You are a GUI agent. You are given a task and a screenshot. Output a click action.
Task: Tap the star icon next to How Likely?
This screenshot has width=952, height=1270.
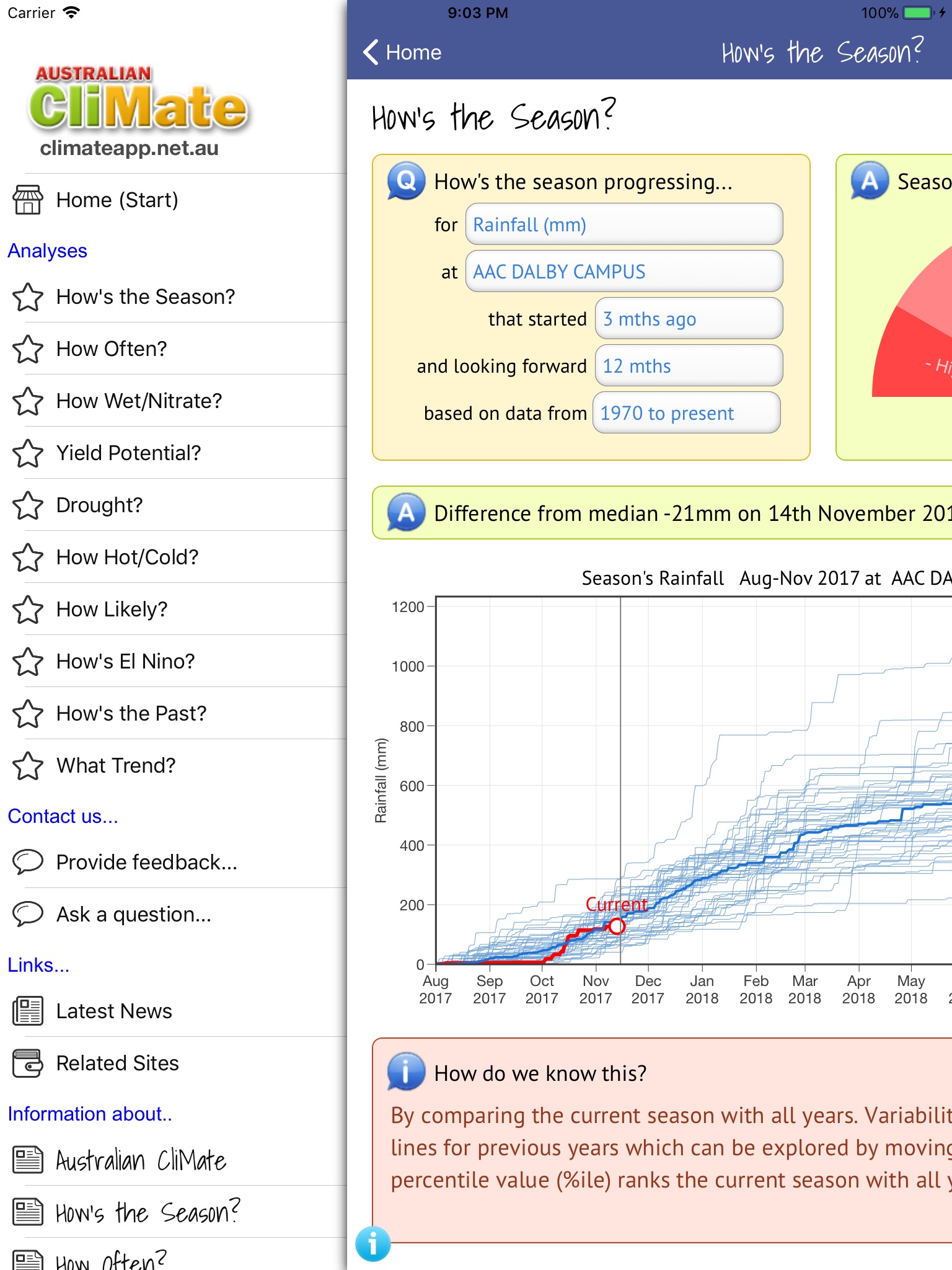click(x=28, y=609)
